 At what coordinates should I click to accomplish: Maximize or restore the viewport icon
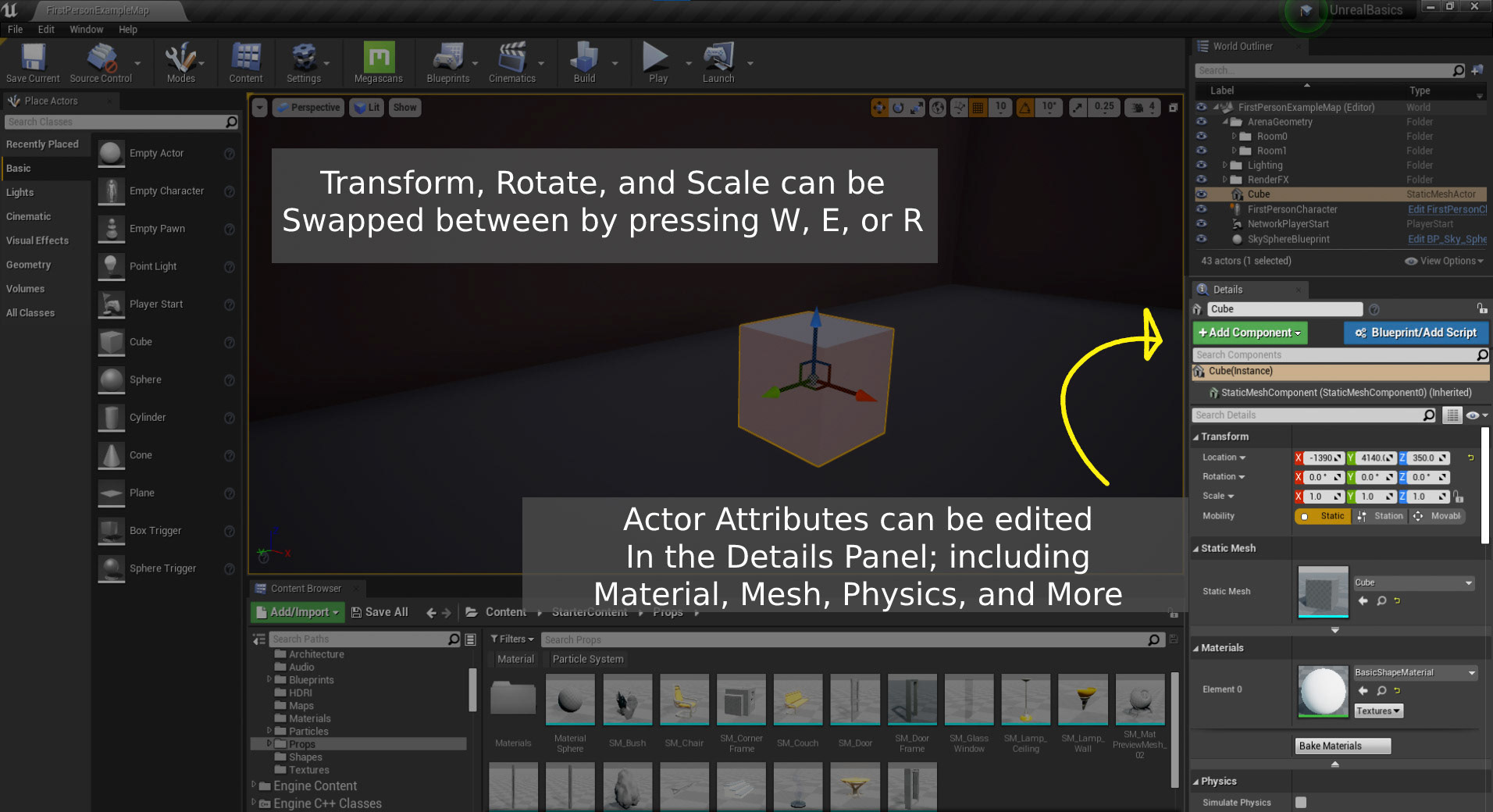[x=1173, y=108]
